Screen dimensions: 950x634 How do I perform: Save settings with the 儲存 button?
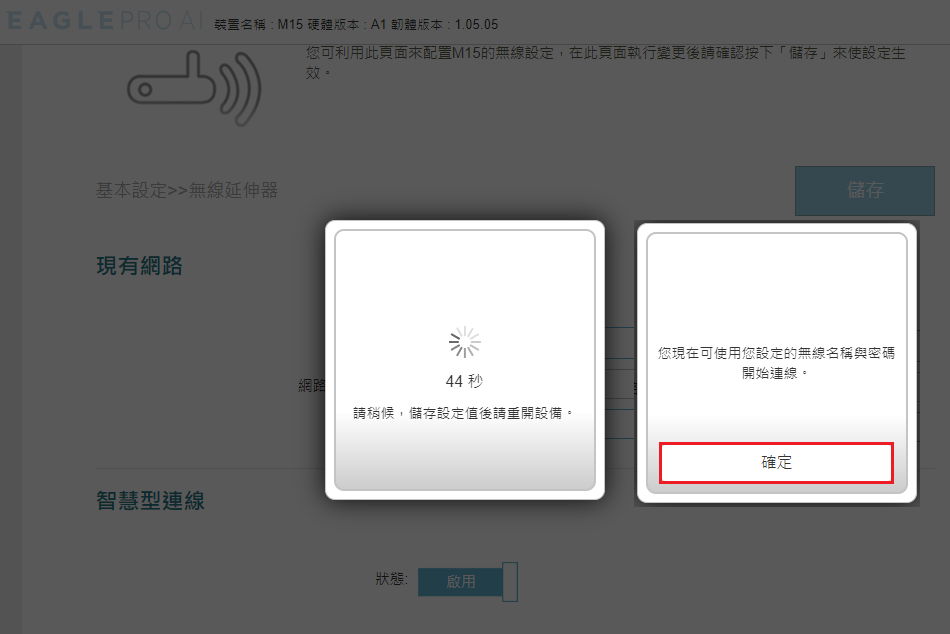865,190
